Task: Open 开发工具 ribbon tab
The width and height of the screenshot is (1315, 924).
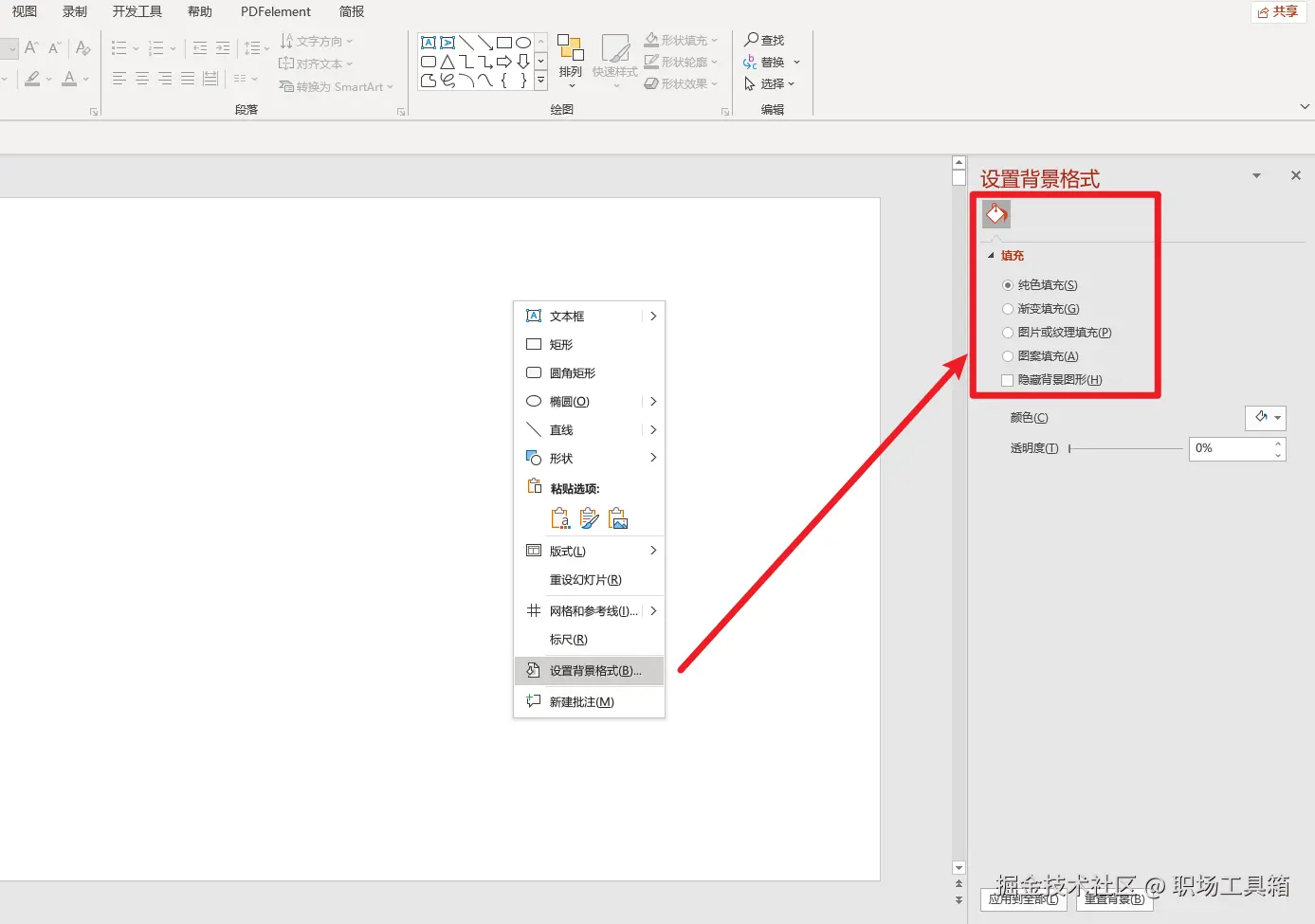Action: click(137, 11)
